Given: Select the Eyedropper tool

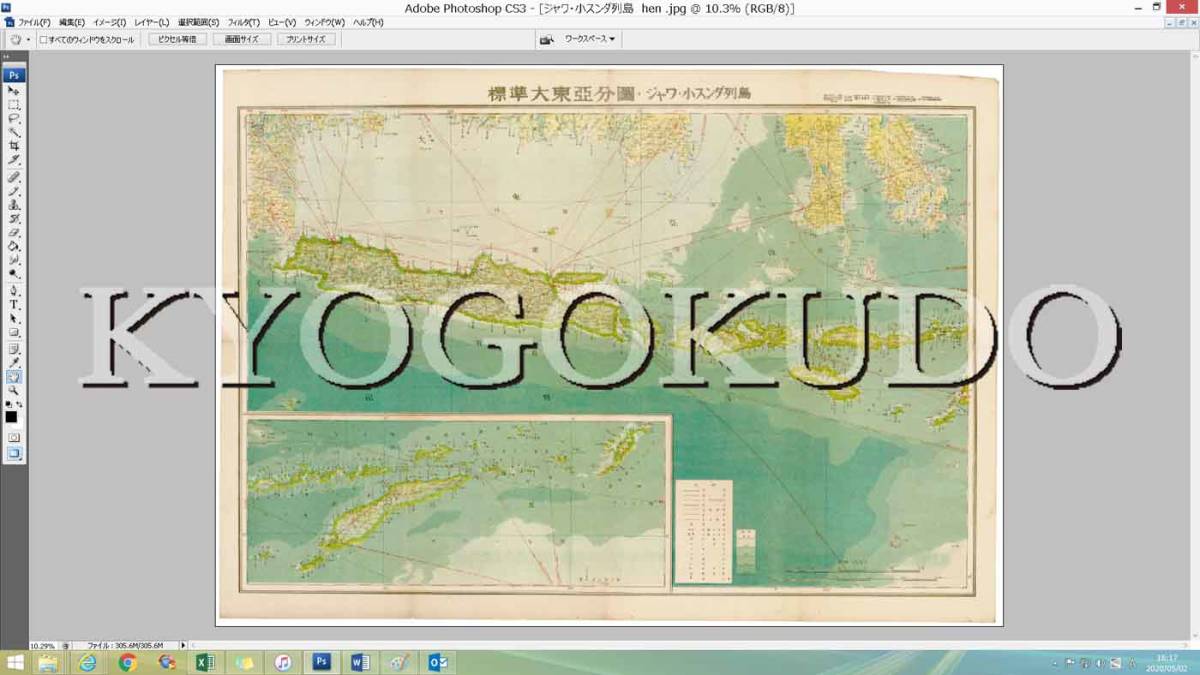Looking at the screenshot, I should pyautogui.click(x=14, y=363).
